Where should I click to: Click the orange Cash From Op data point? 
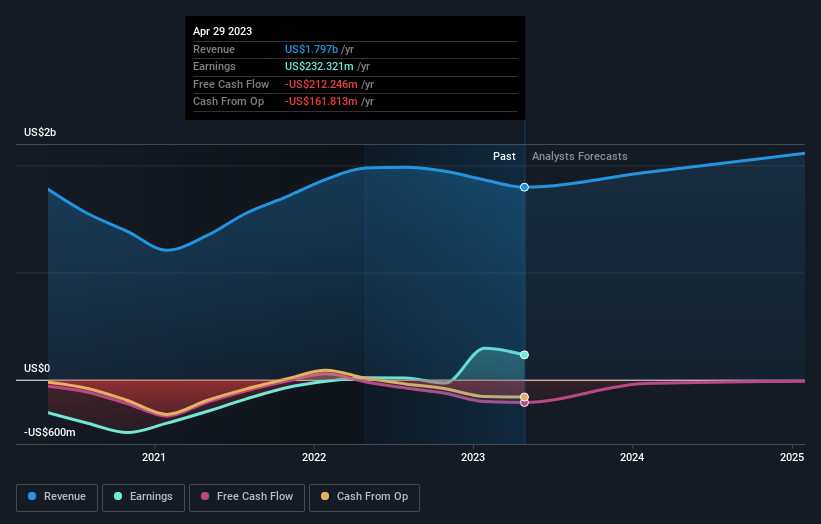tap(524, 397)
